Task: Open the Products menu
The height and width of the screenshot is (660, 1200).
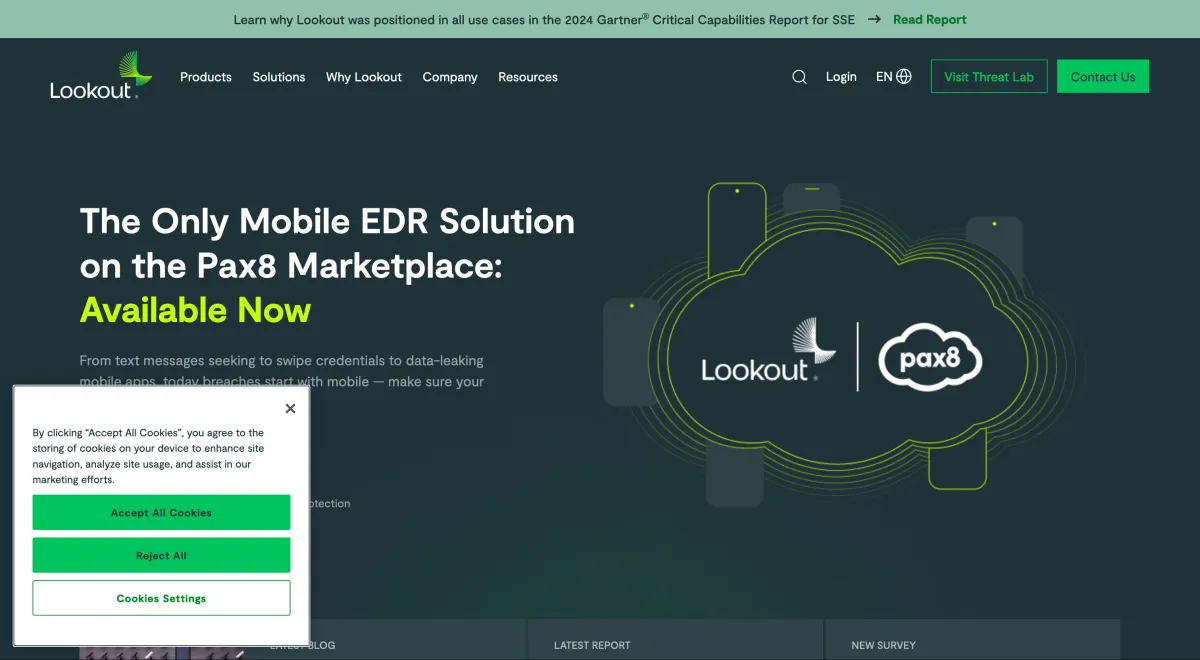Action: (206, 77)
